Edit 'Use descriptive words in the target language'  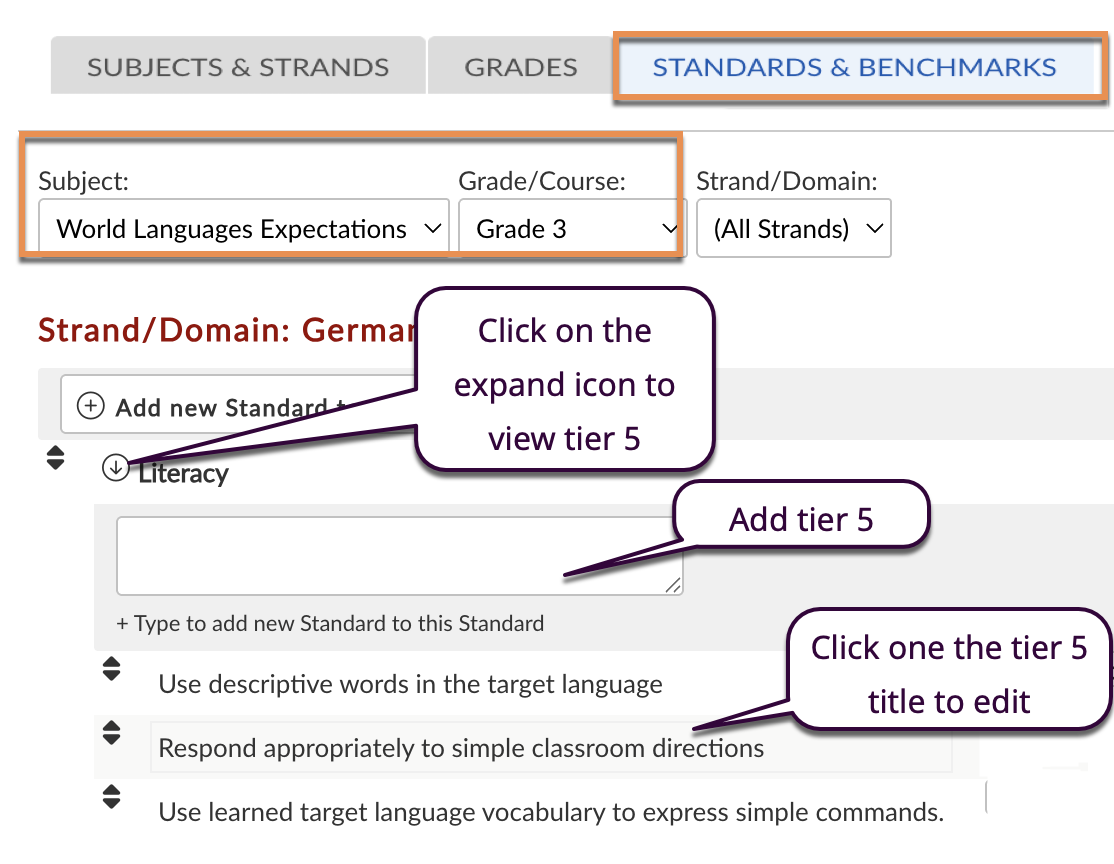point(410,685)
